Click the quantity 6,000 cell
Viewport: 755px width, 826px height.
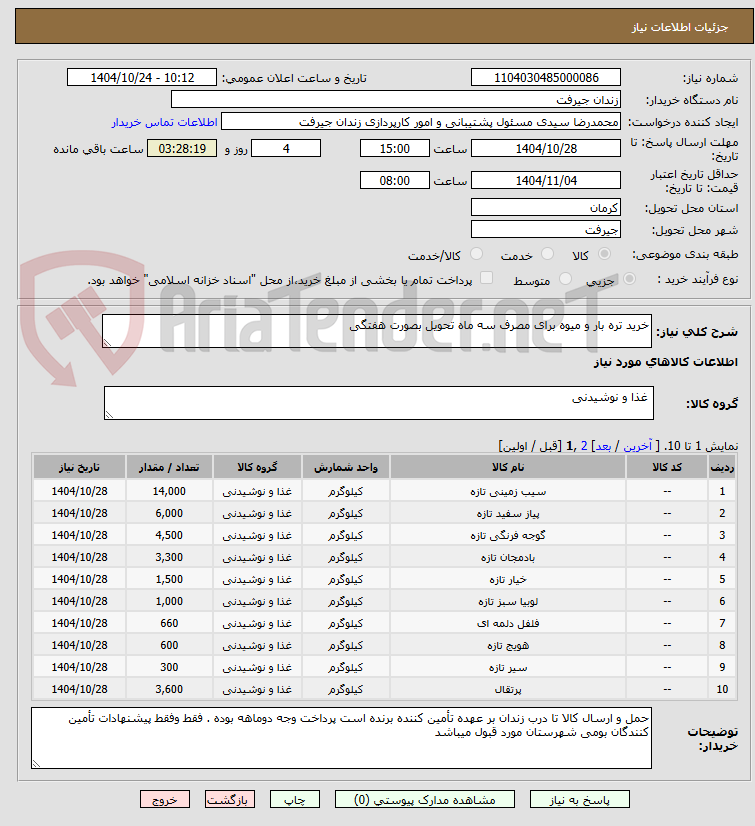point(169,514)
